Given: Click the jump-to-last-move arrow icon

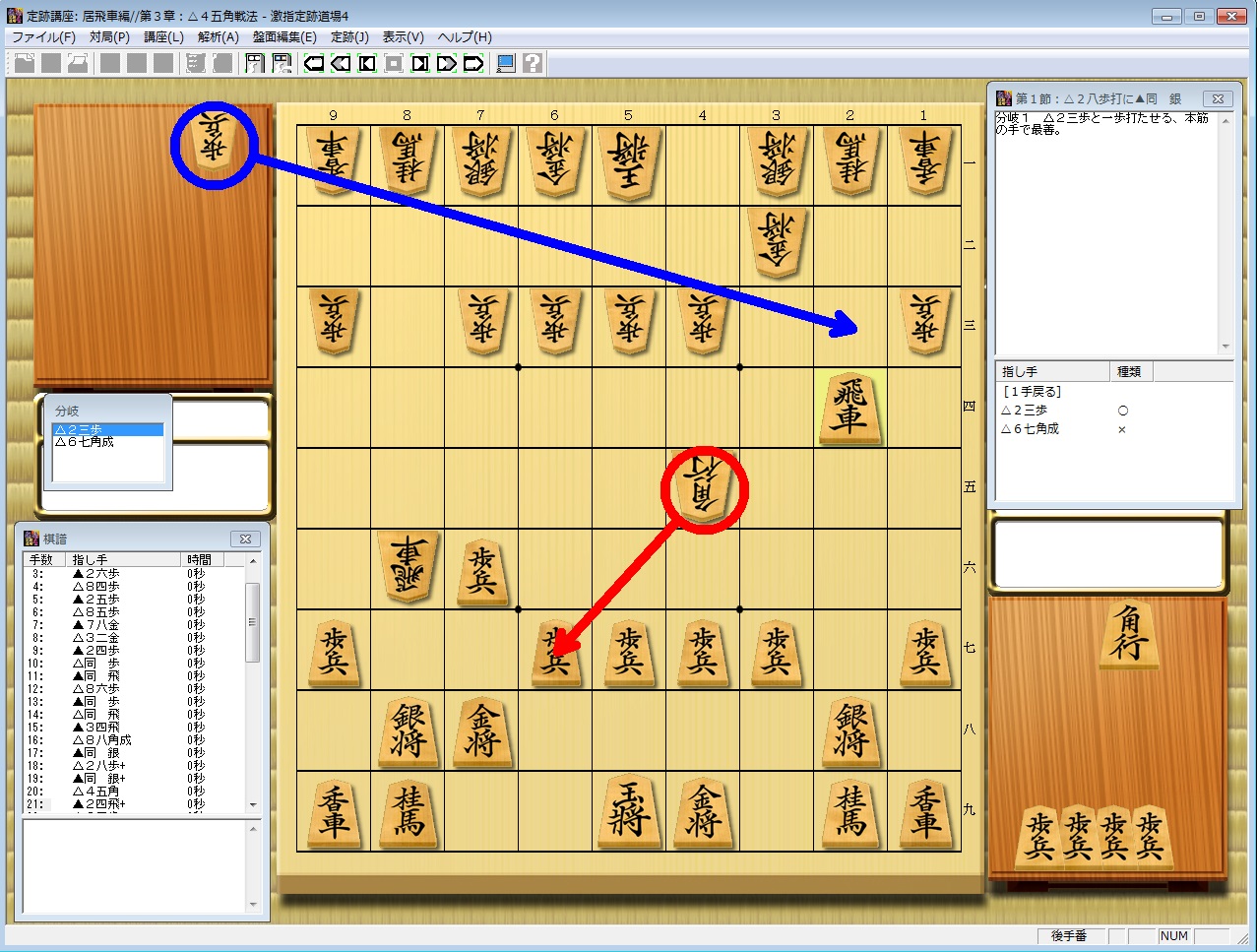Looking at the screenshot, I should [x=473, y=64].
